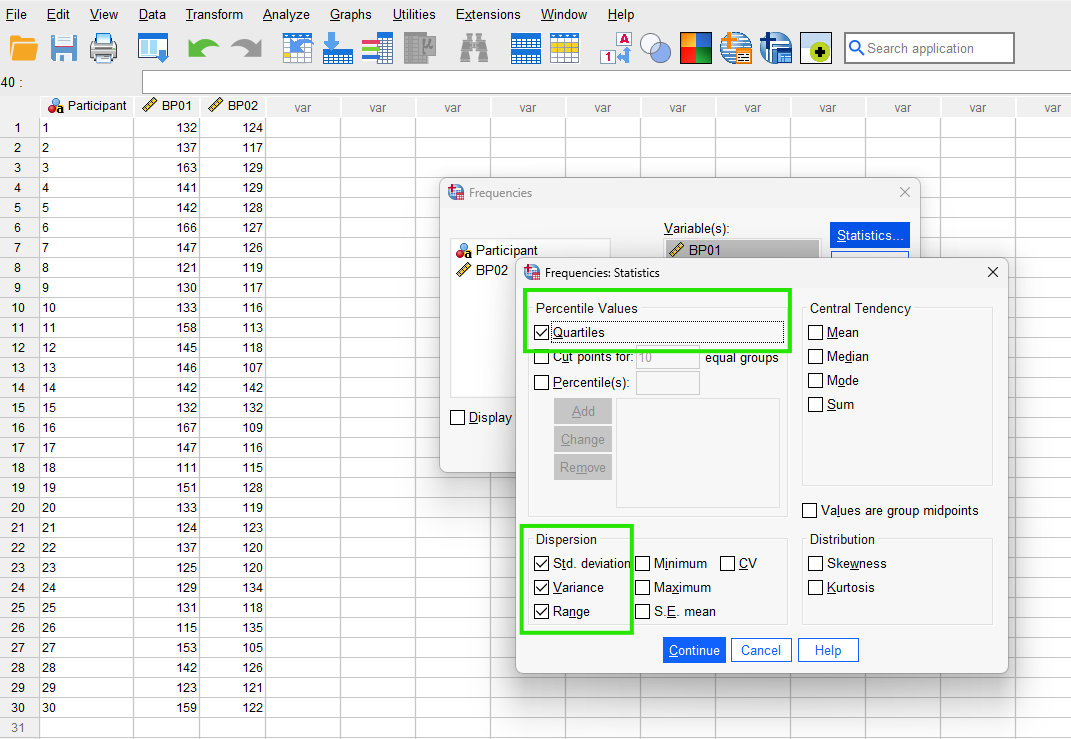Click the Continue button

pyautogui.click(x=694, y=650)
